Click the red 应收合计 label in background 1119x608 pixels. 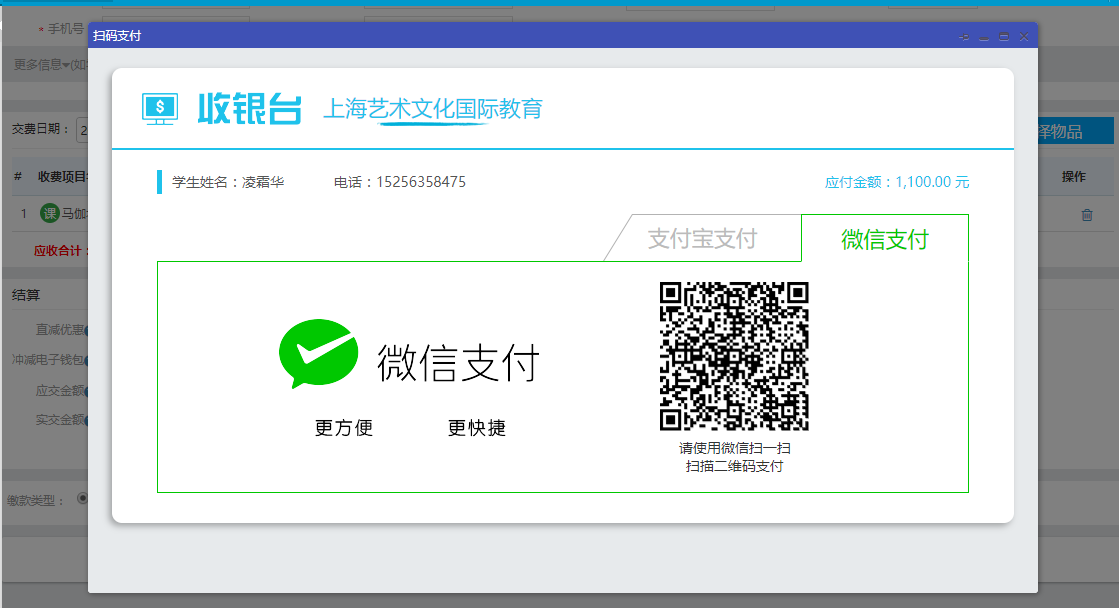point(61,250)
